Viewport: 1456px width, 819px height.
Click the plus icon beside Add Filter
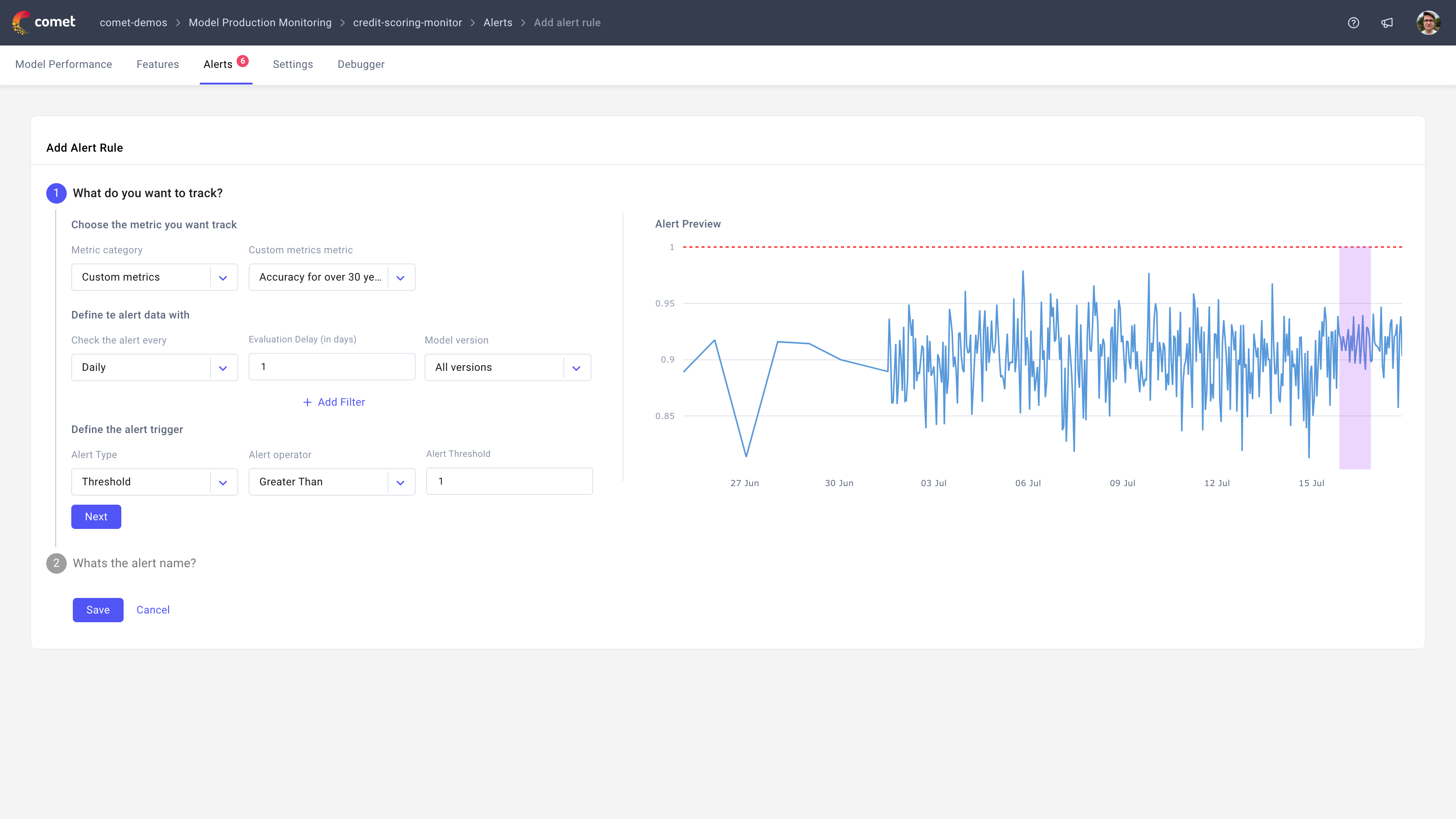coord(307,402)
